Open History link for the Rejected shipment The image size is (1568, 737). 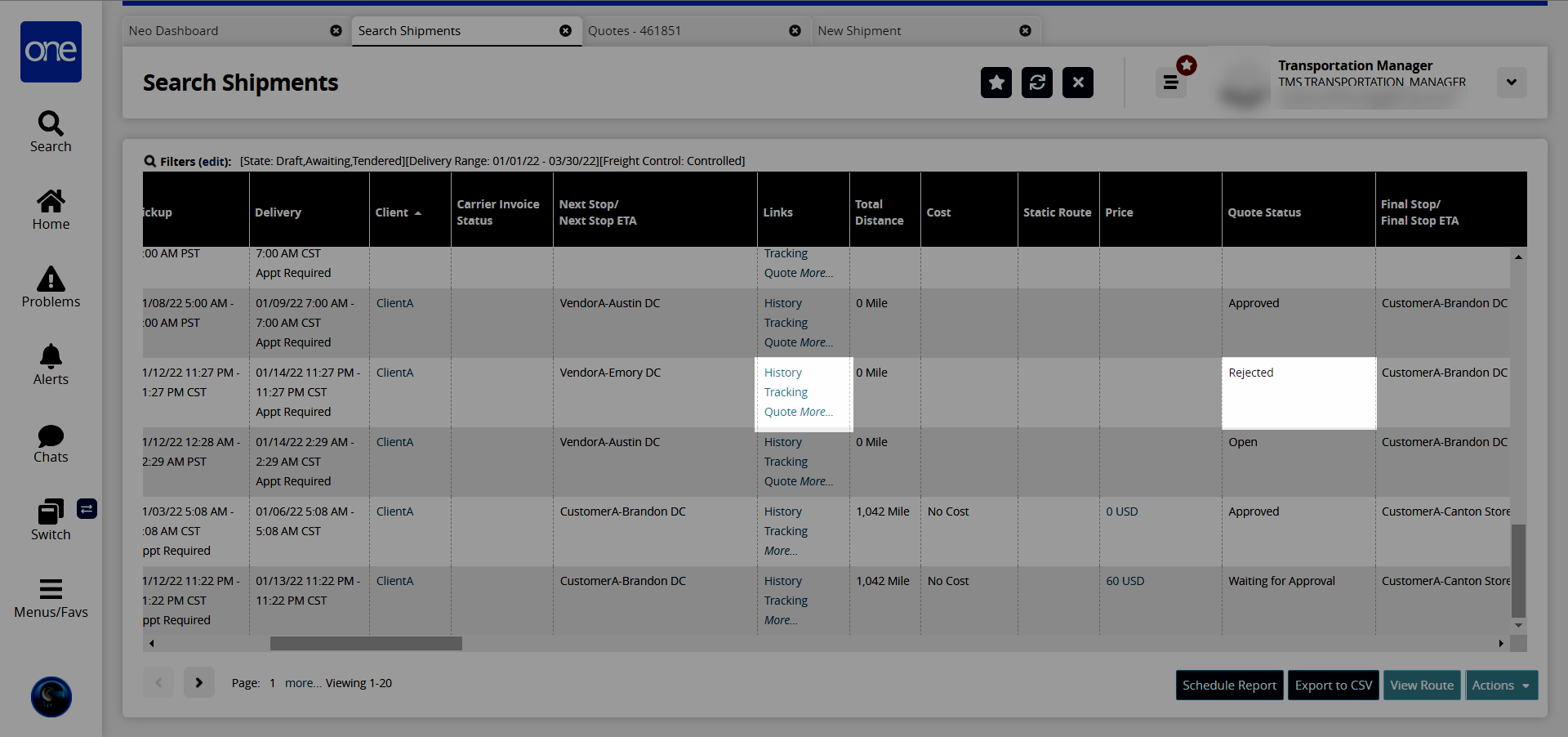click(x=782, y=373)
